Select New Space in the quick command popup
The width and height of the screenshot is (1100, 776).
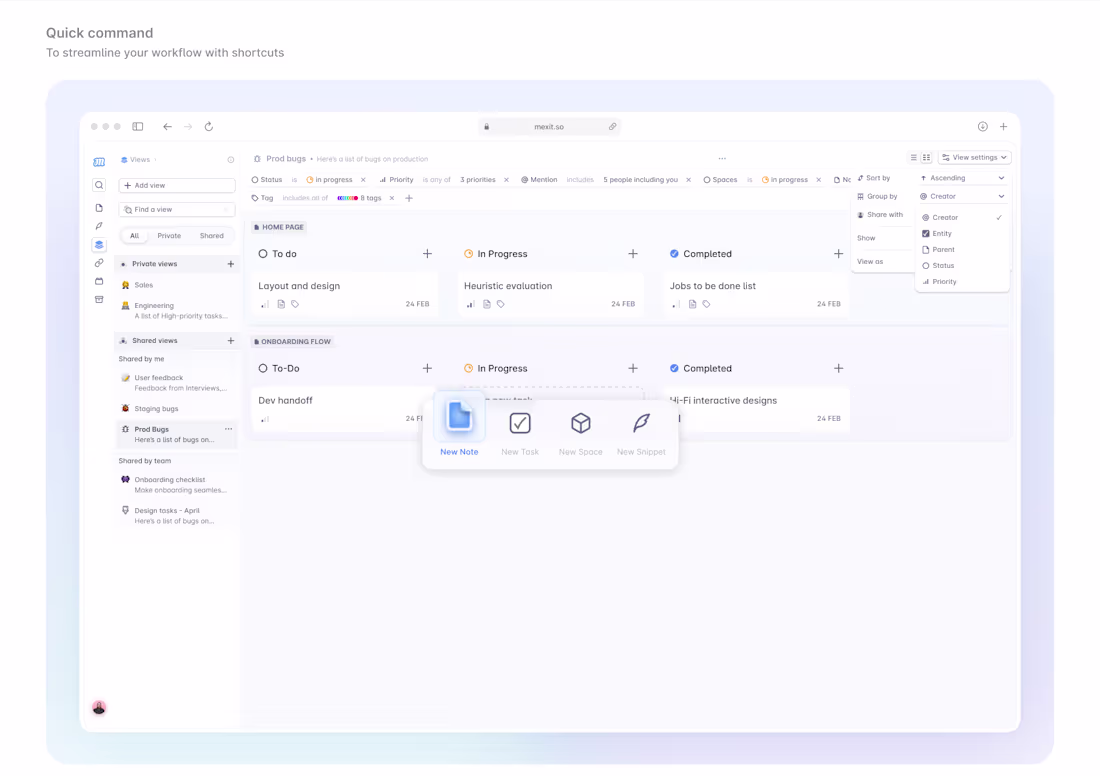580,422
